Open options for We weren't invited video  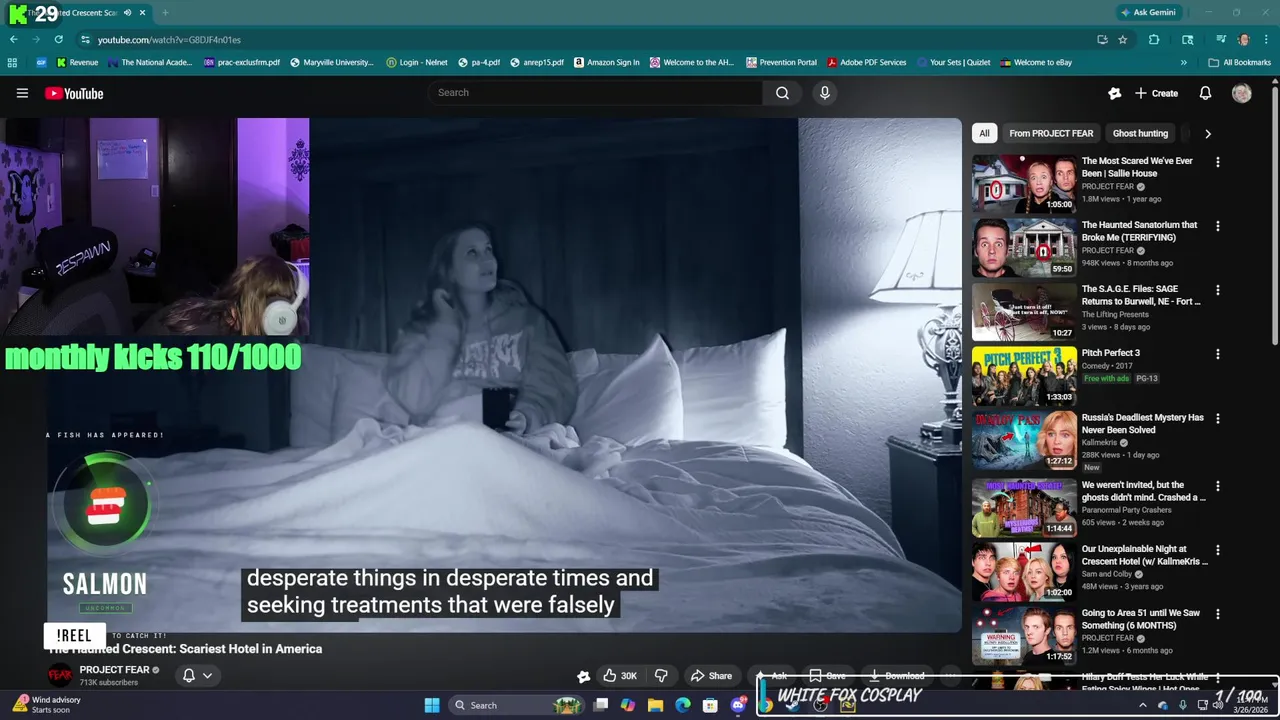[1217, 486]
